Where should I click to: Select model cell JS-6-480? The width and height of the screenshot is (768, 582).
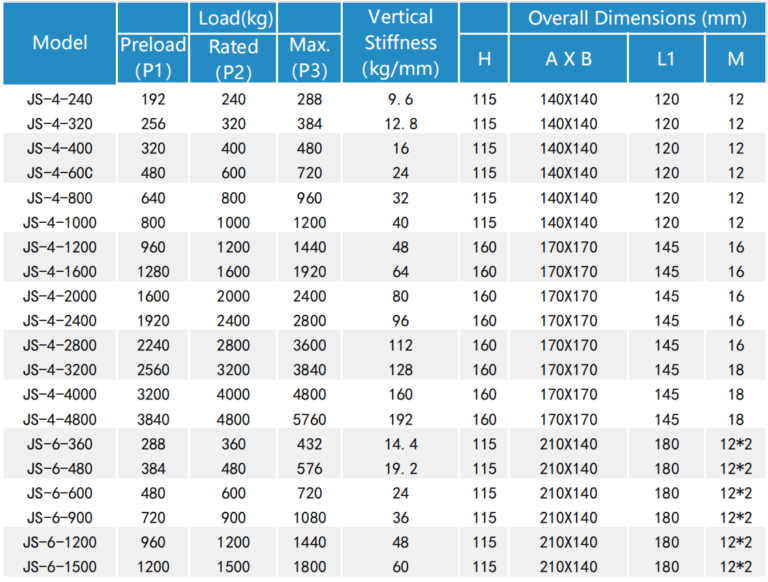[x=60, y=469]
